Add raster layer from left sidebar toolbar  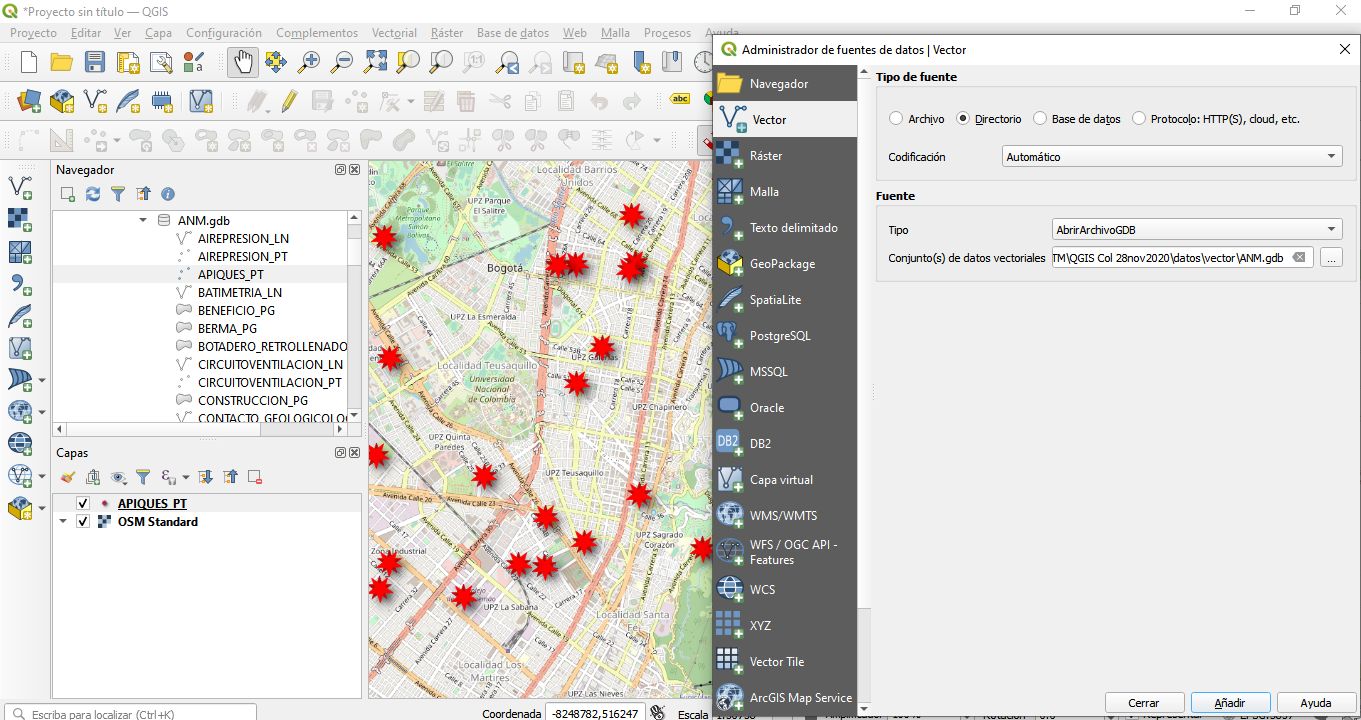coord(19,219)
